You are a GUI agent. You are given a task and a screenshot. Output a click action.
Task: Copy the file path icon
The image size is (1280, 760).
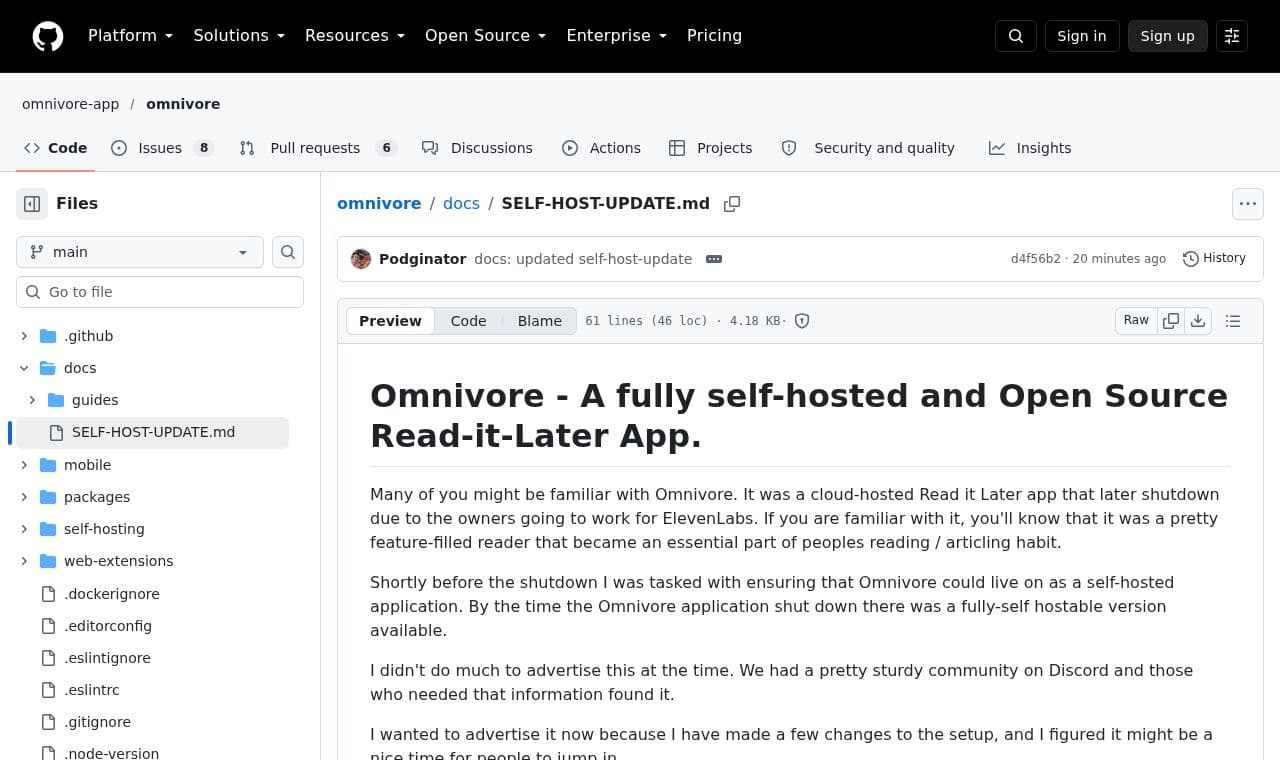(x=732, y=204)
